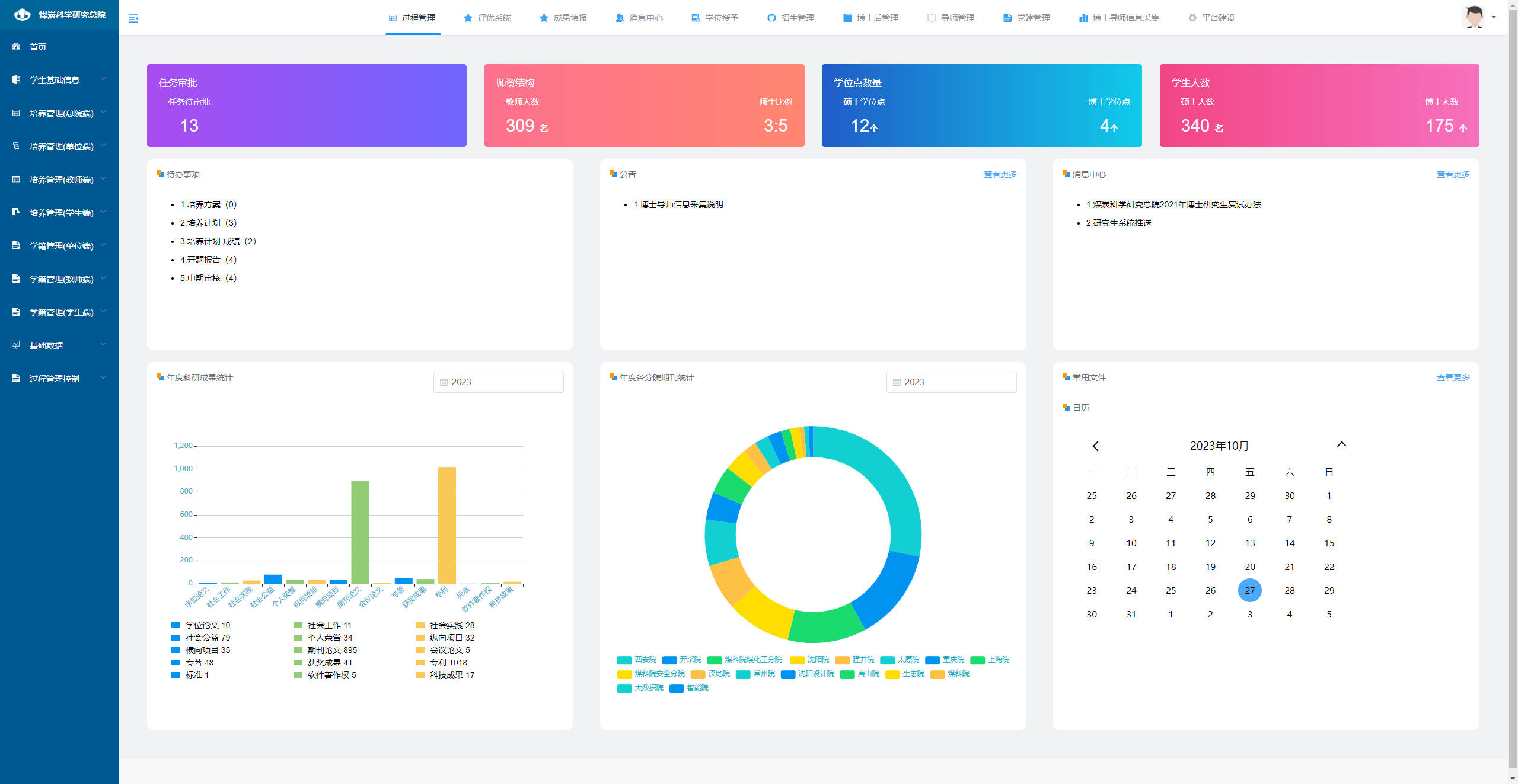The image size is (1518, 784).
Task: Expand 学生基础信息 submenu arrow
Action: [x=103, y=79]
